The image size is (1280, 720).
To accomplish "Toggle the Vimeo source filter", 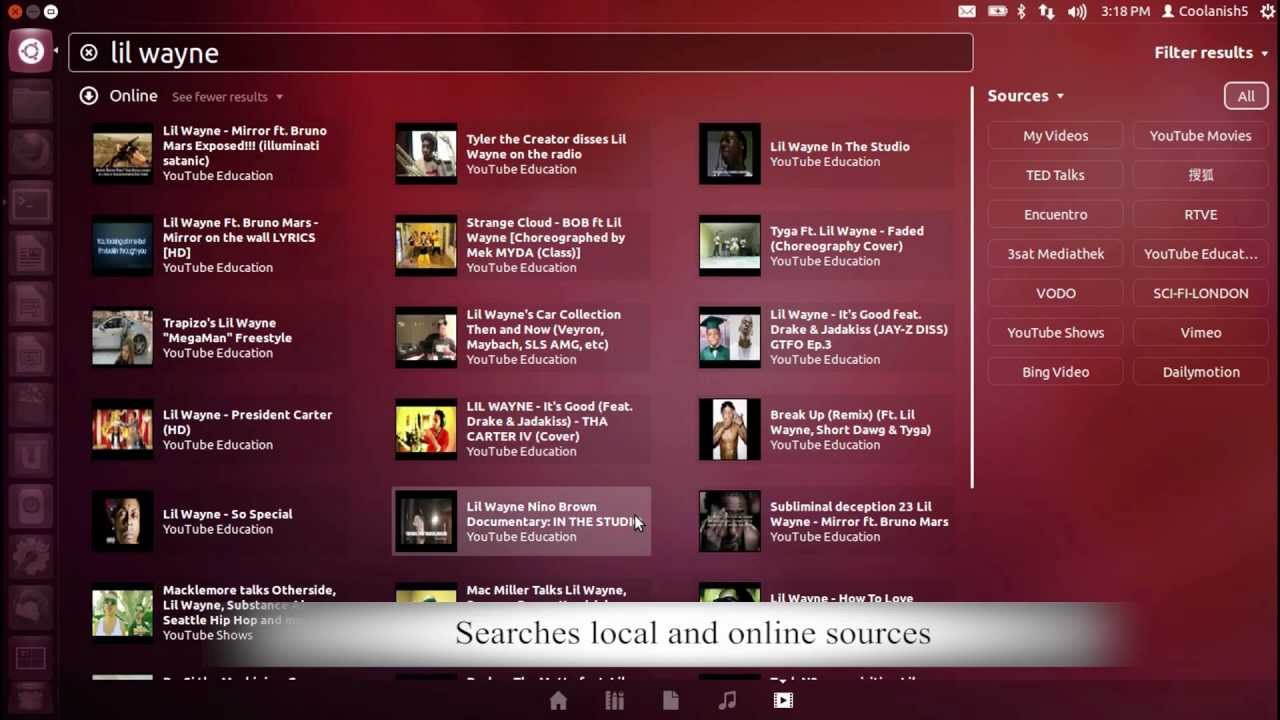I will pyautogui.click(x=1200, y=333).
